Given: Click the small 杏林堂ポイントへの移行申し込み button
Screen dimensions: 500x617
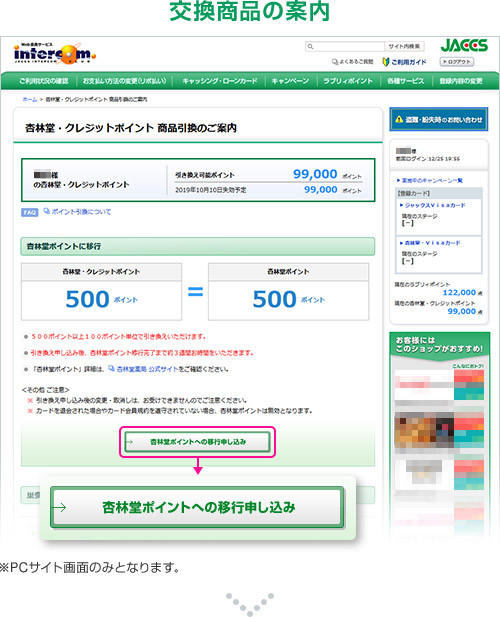Looking at the screenshot, I should tap(197, 442).
